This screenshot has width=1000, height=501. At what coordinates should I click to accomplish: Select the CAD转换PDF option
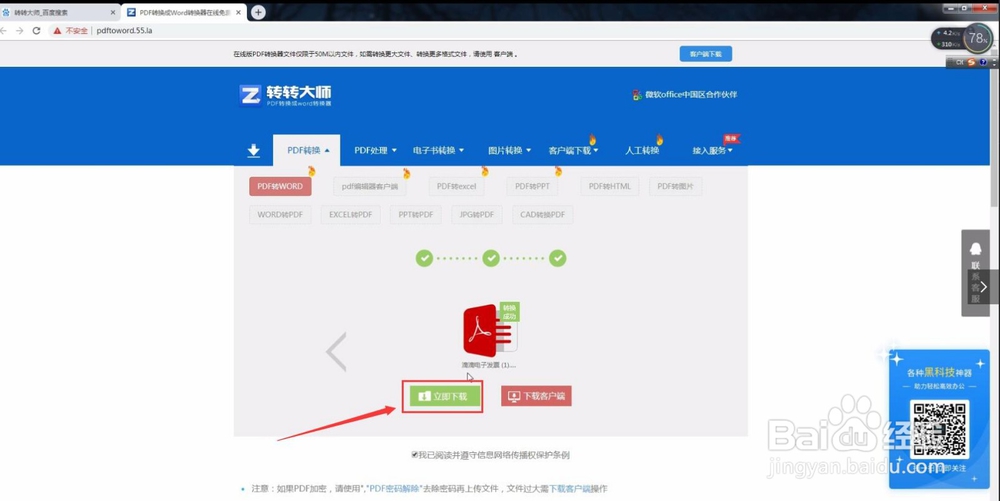pyautogui.click(x=542, y=215)
